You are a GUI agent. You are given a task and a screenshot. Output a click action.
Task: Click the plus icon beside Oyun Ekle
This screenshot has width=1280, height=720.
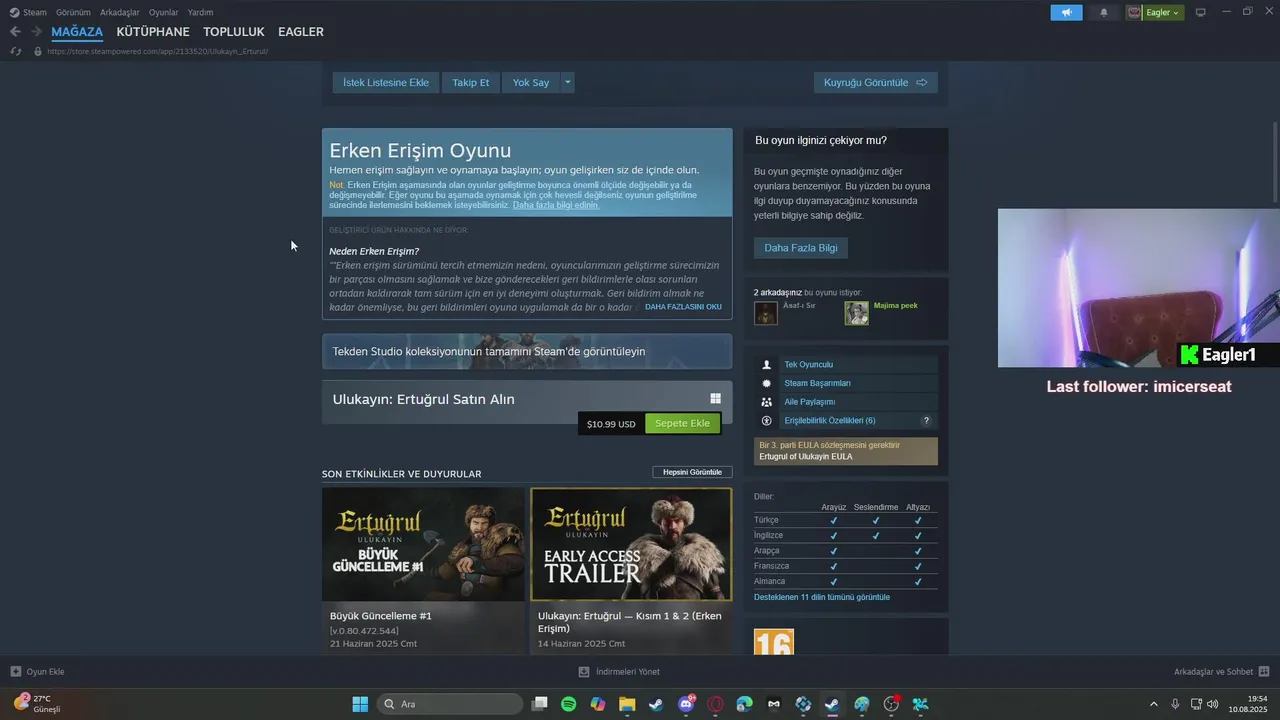click(15, 672)
